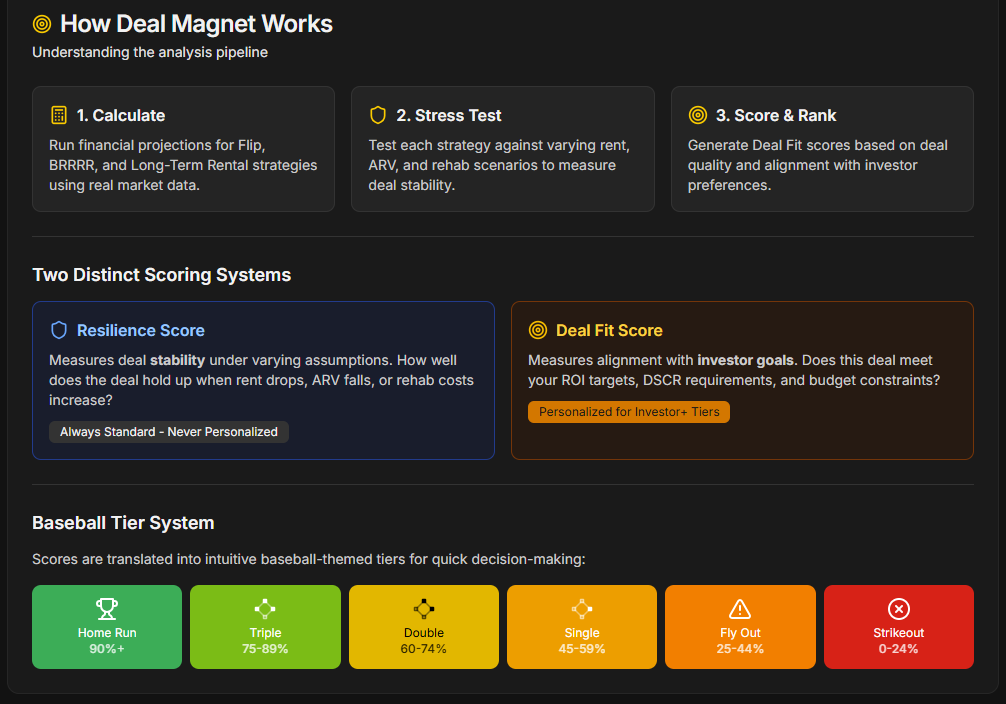The height and width of the screenshot is (704, 1006).
Task: Click the 'Strikeout' tier label
Action: click(898, 633)
